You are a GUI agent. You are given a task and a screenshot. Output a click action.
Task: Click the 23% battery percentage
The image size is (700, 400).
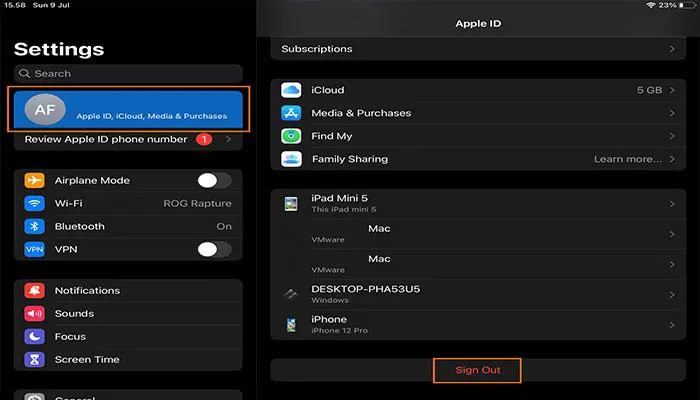pos(667,5)
